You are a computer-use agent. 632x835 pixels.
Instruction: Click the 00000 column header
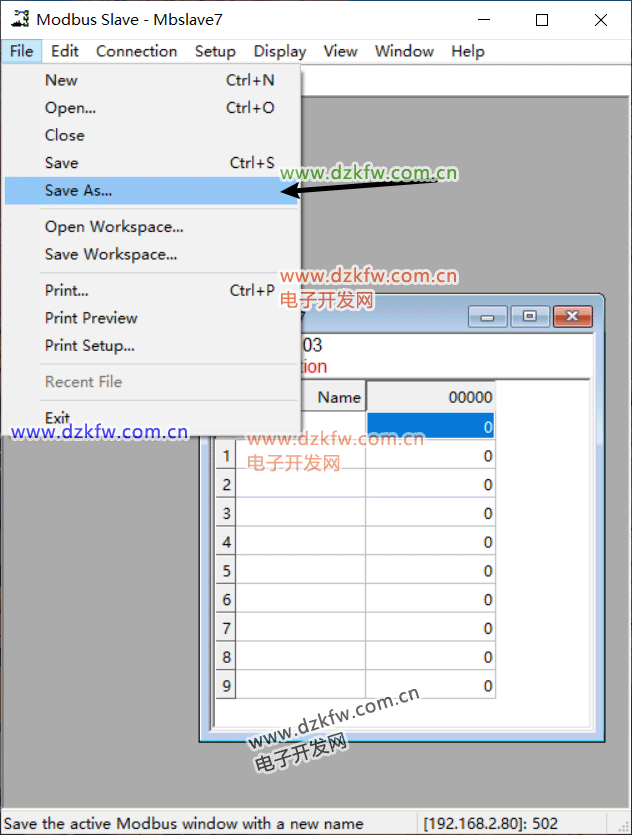[431, 397]
